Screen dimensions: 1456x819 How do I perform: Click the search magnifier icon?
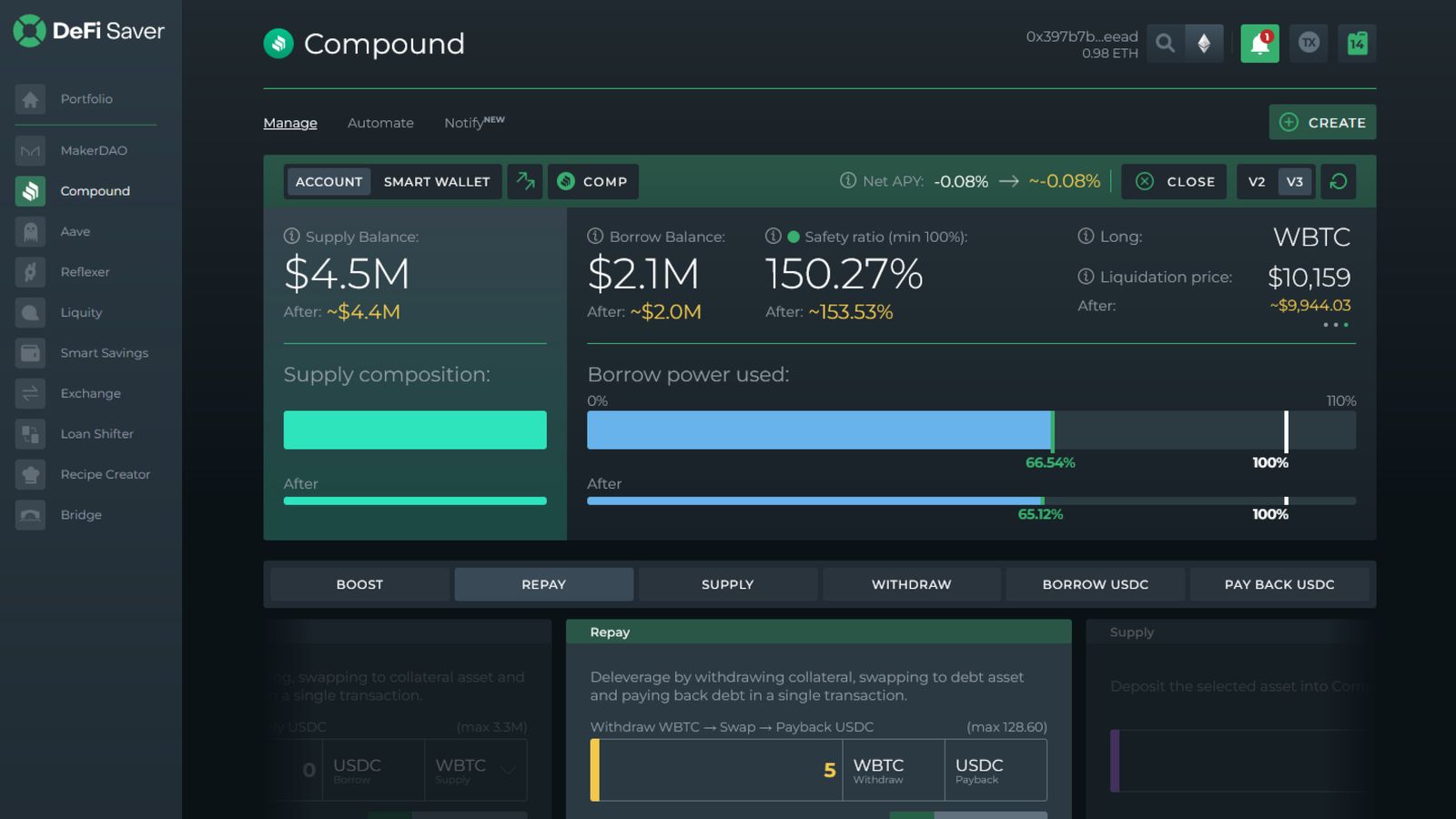(1166, 43)
